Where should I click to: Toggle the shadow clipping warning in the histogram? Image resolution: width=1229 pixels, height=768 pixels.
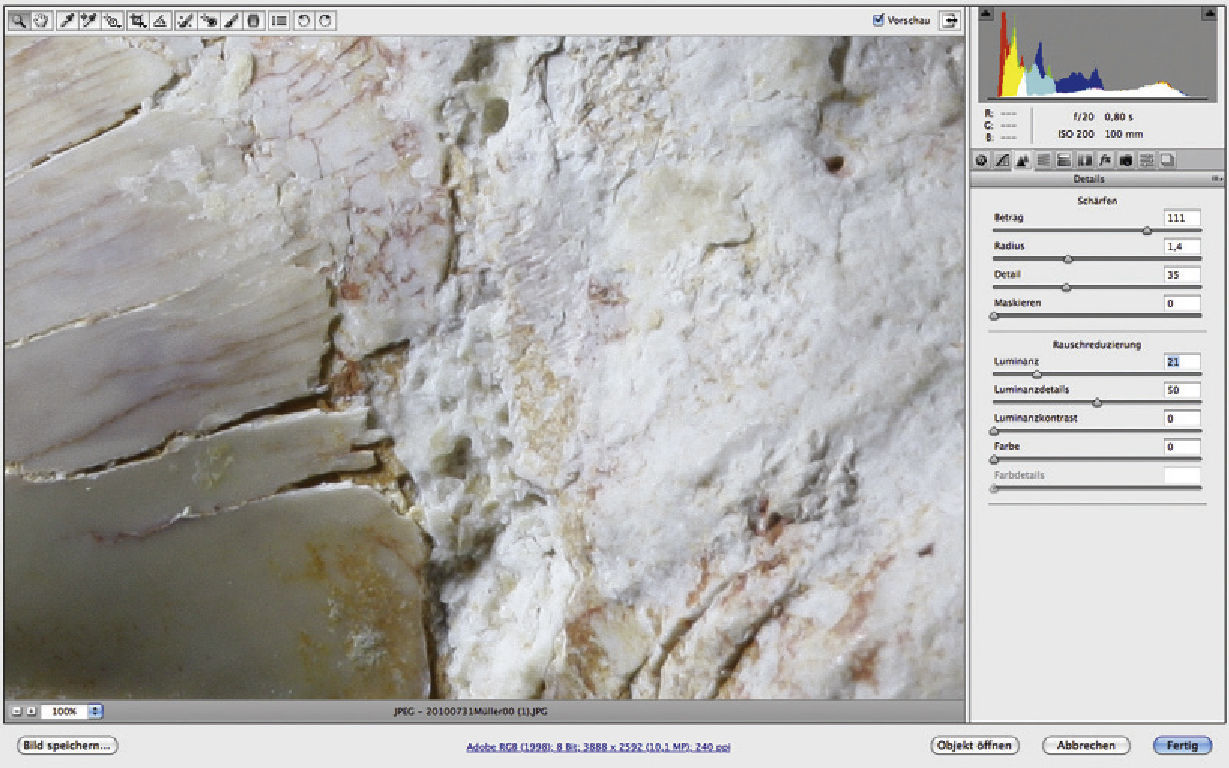point(985,15)
